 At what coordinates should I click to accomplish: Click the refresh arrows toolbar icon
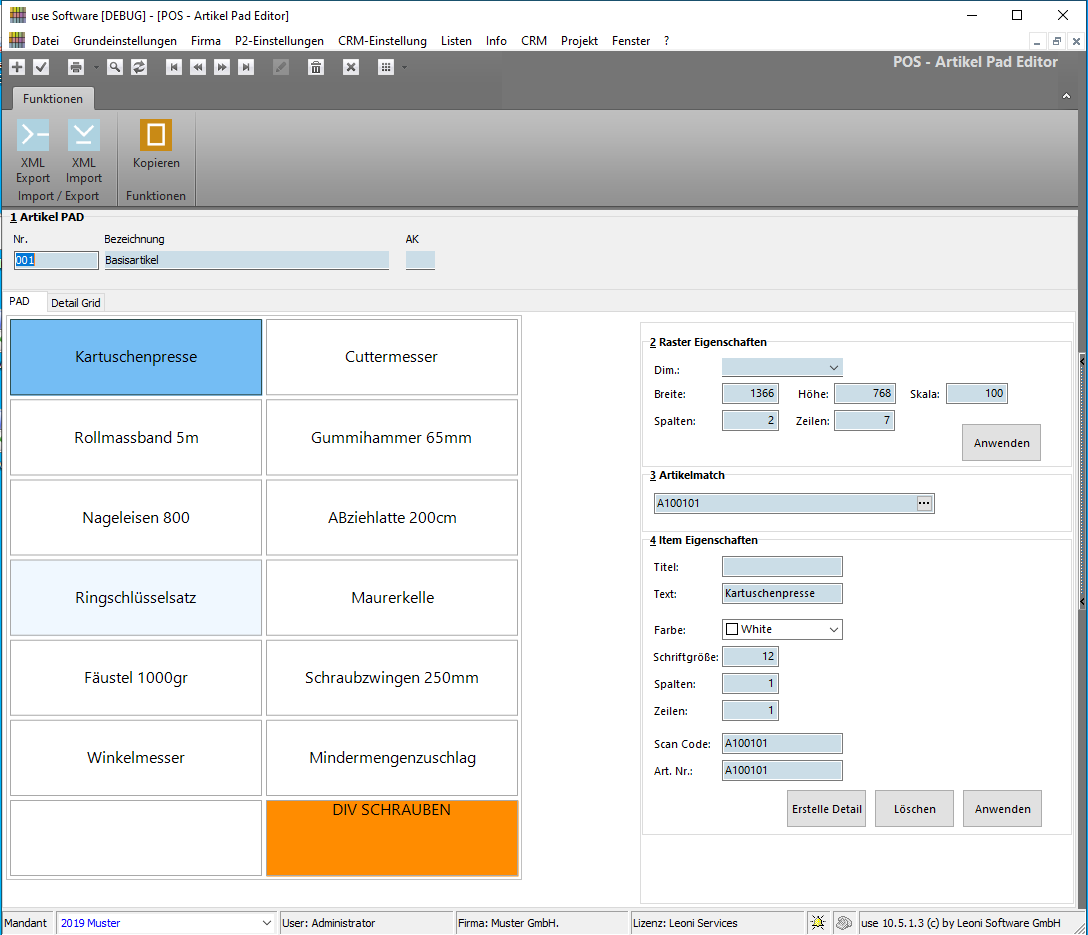point(139,67)
